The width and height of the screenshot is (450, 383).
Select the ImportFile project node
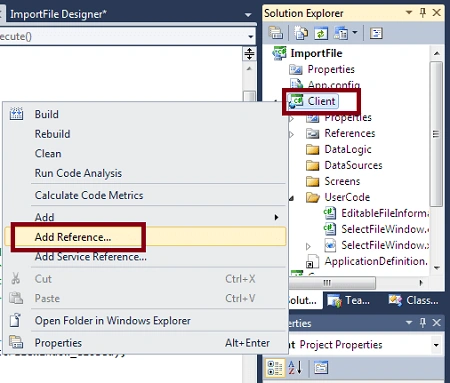coord(316,53)
